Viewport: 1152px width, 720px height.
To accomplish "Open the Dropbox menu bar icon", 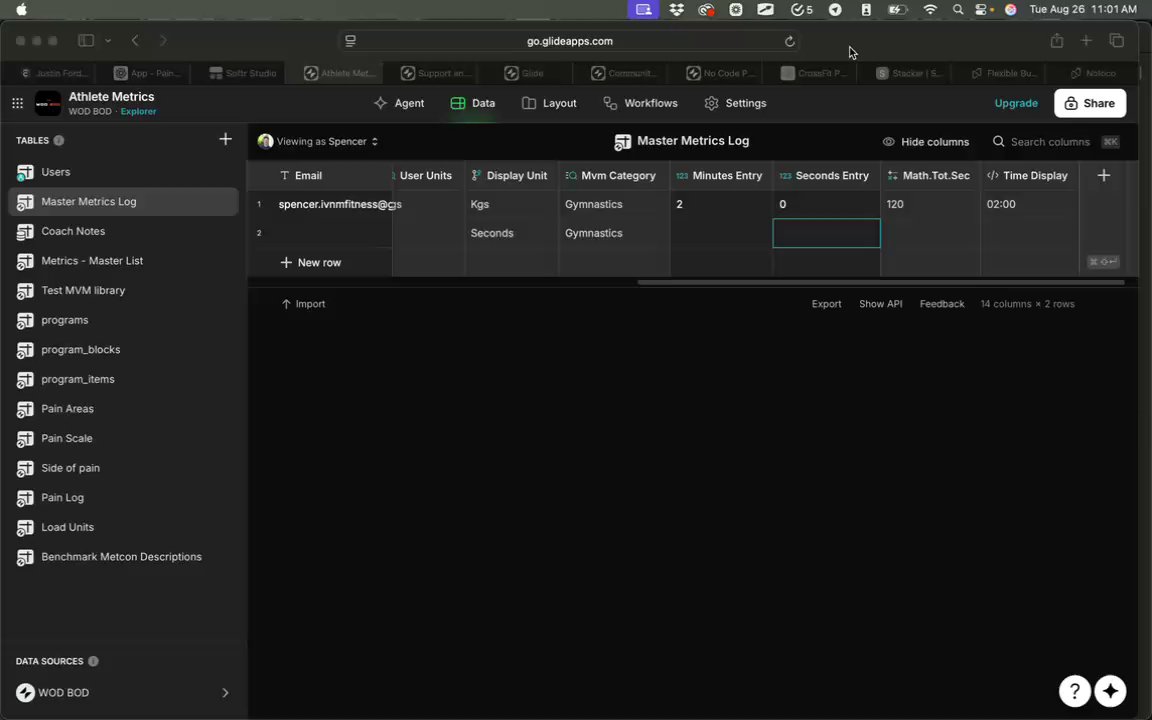I will [x=676, y=10].
